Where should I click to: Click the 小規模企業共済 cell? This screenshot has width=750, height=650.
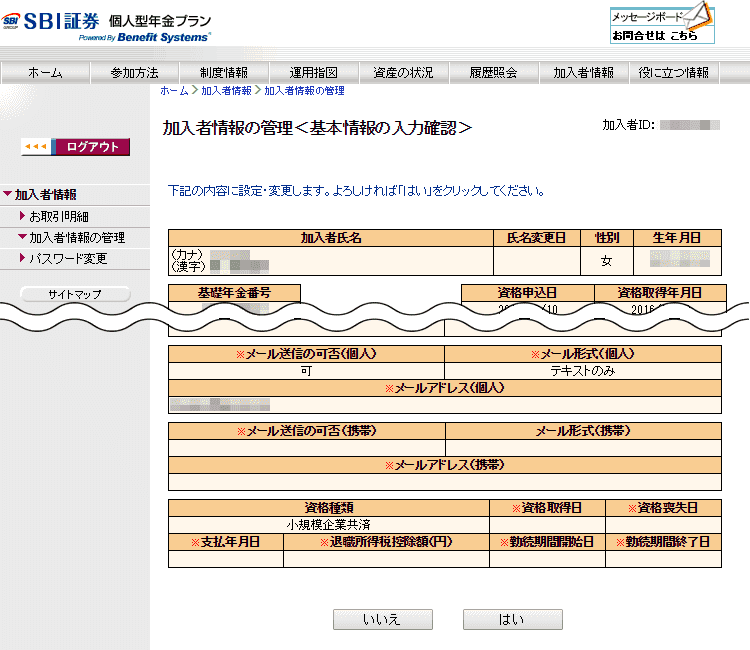point(329,525)
